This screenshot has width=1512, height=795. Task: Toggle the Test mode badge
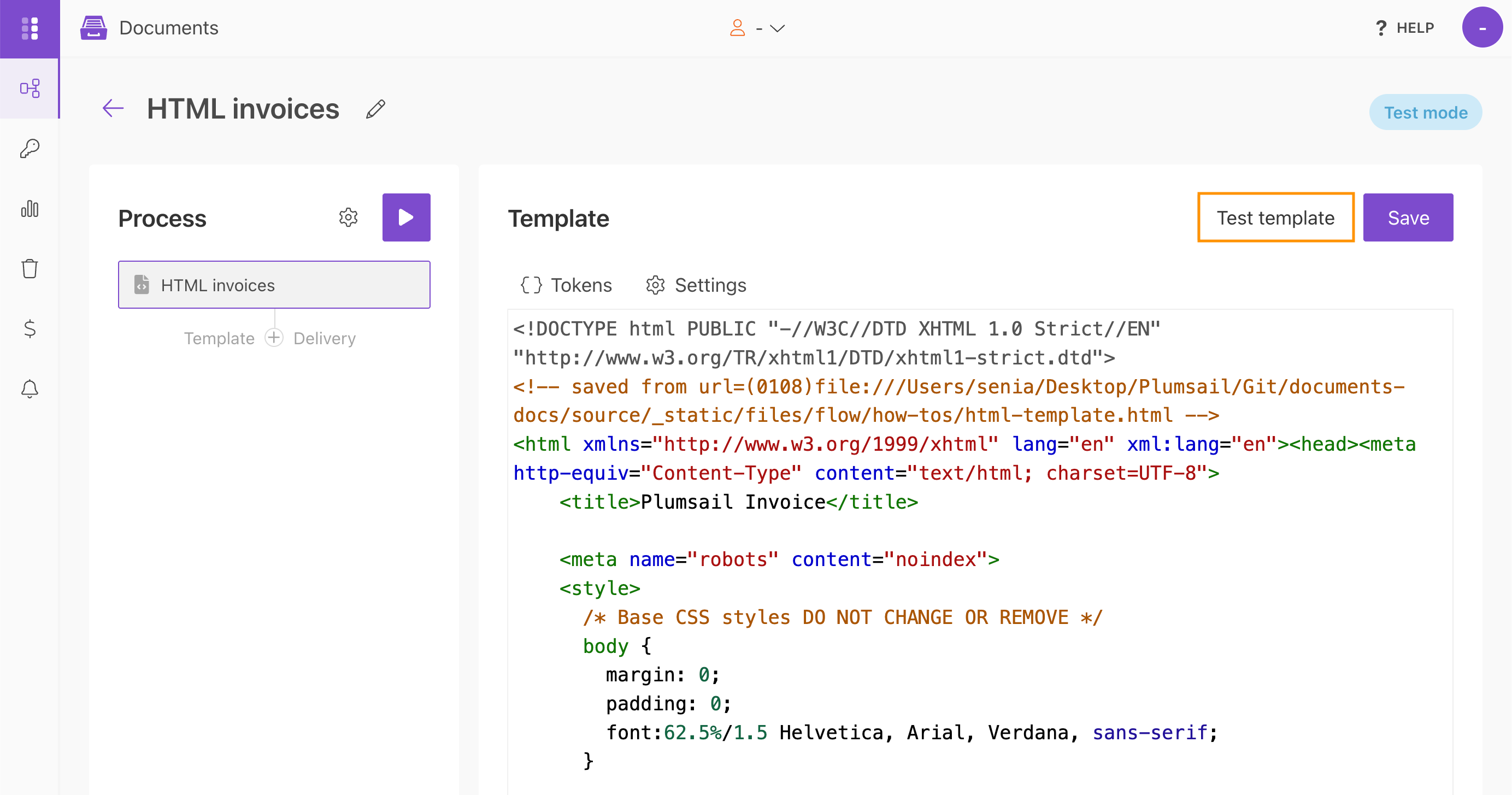(x=1425, y=113)
